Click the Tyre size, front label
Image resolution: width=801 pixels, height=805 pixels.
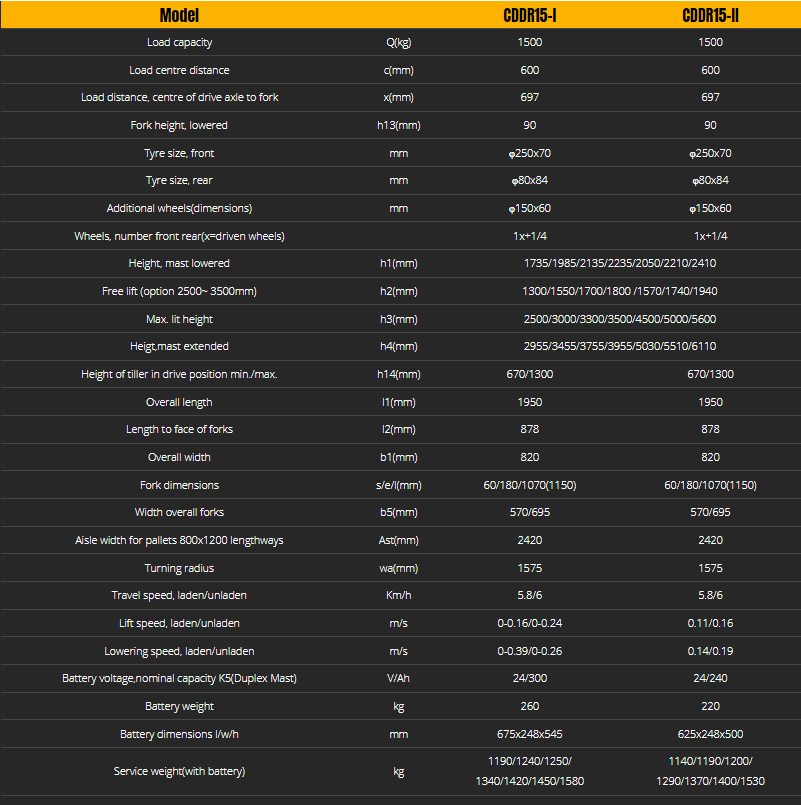coord(179,153)
